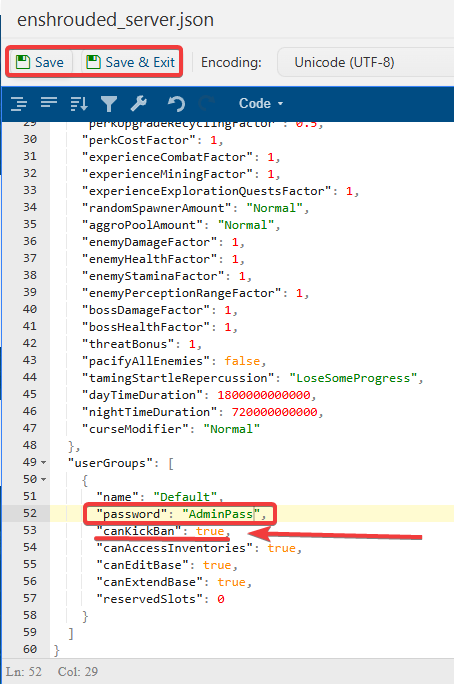
Task: Click the format JSON indent icon
Action: [19, 103]
